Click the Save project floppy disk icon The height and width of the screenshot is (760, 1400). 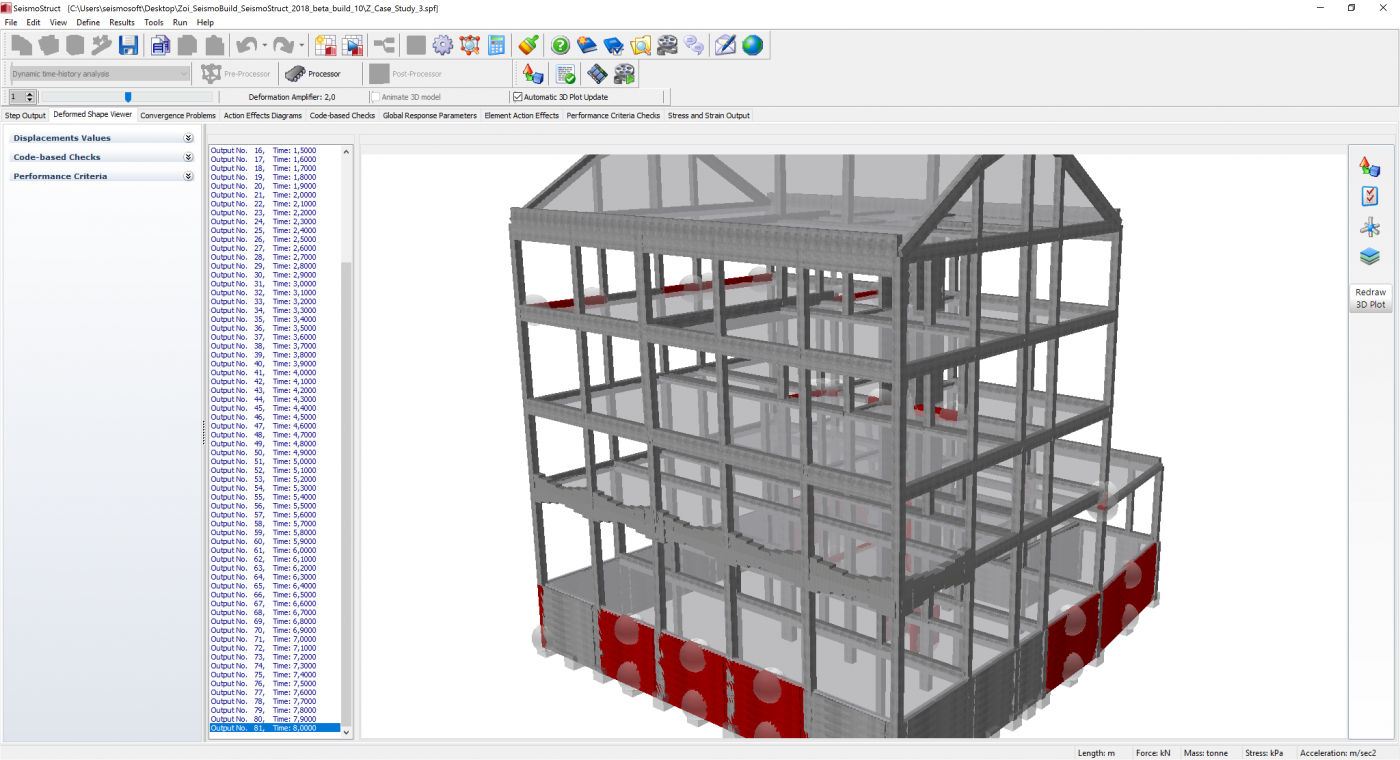[128, 45]
